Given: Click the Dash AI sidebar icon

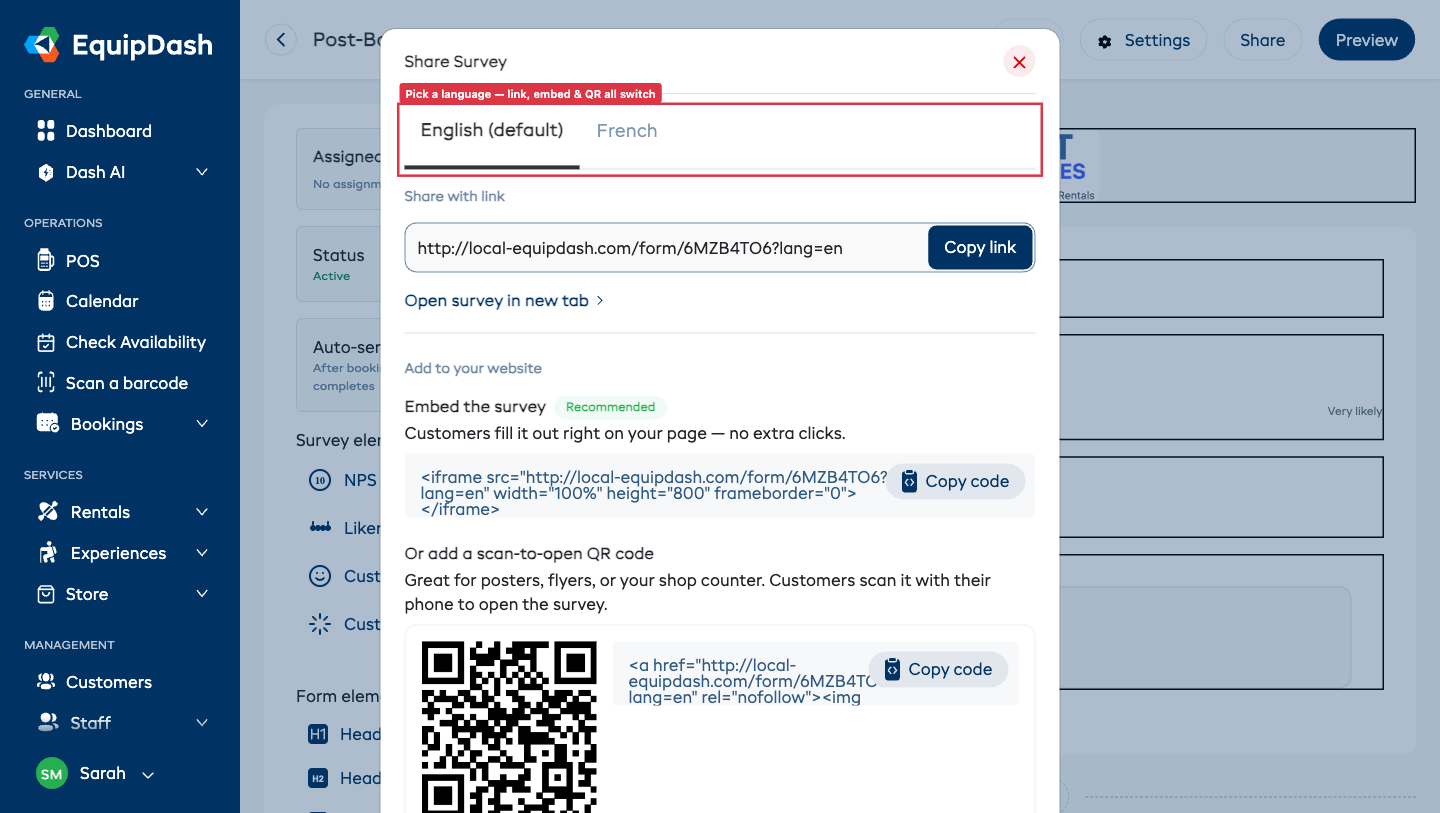Looking at the screenshot, I should click(x=45, y=172).
